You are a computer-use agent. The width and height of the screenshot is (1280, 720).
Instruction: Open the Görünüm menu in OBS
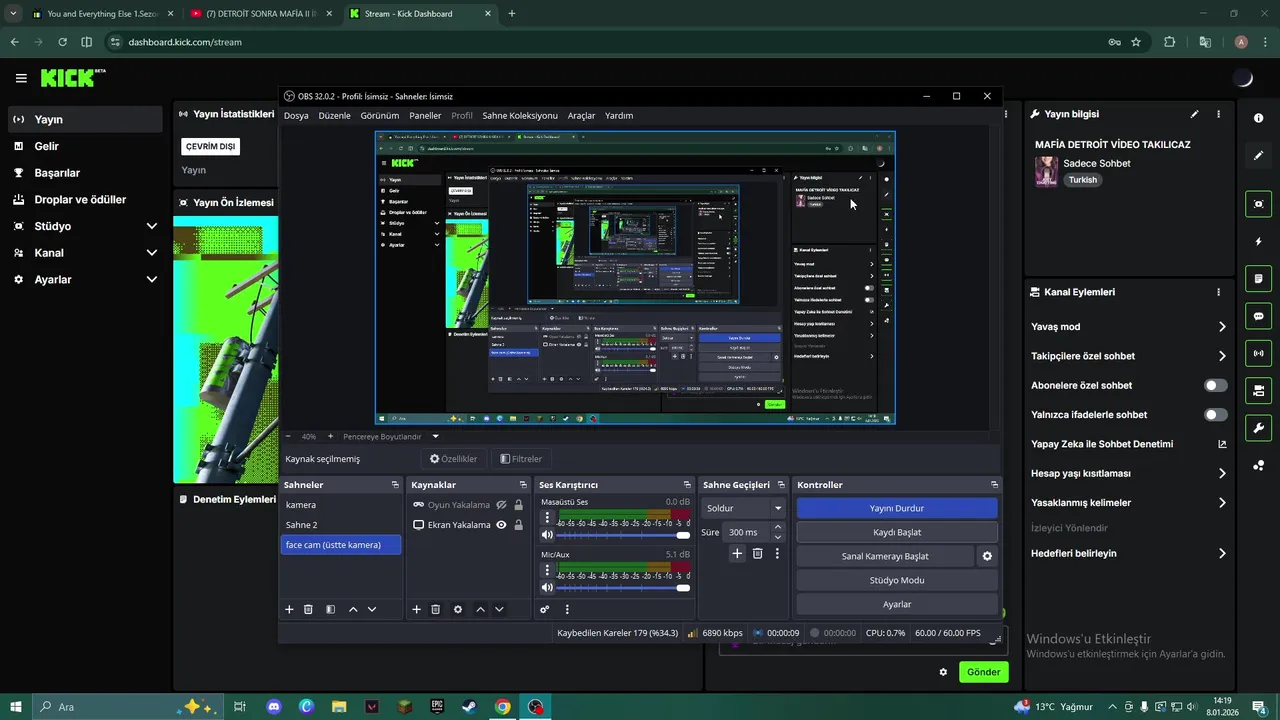click(380, 116)
